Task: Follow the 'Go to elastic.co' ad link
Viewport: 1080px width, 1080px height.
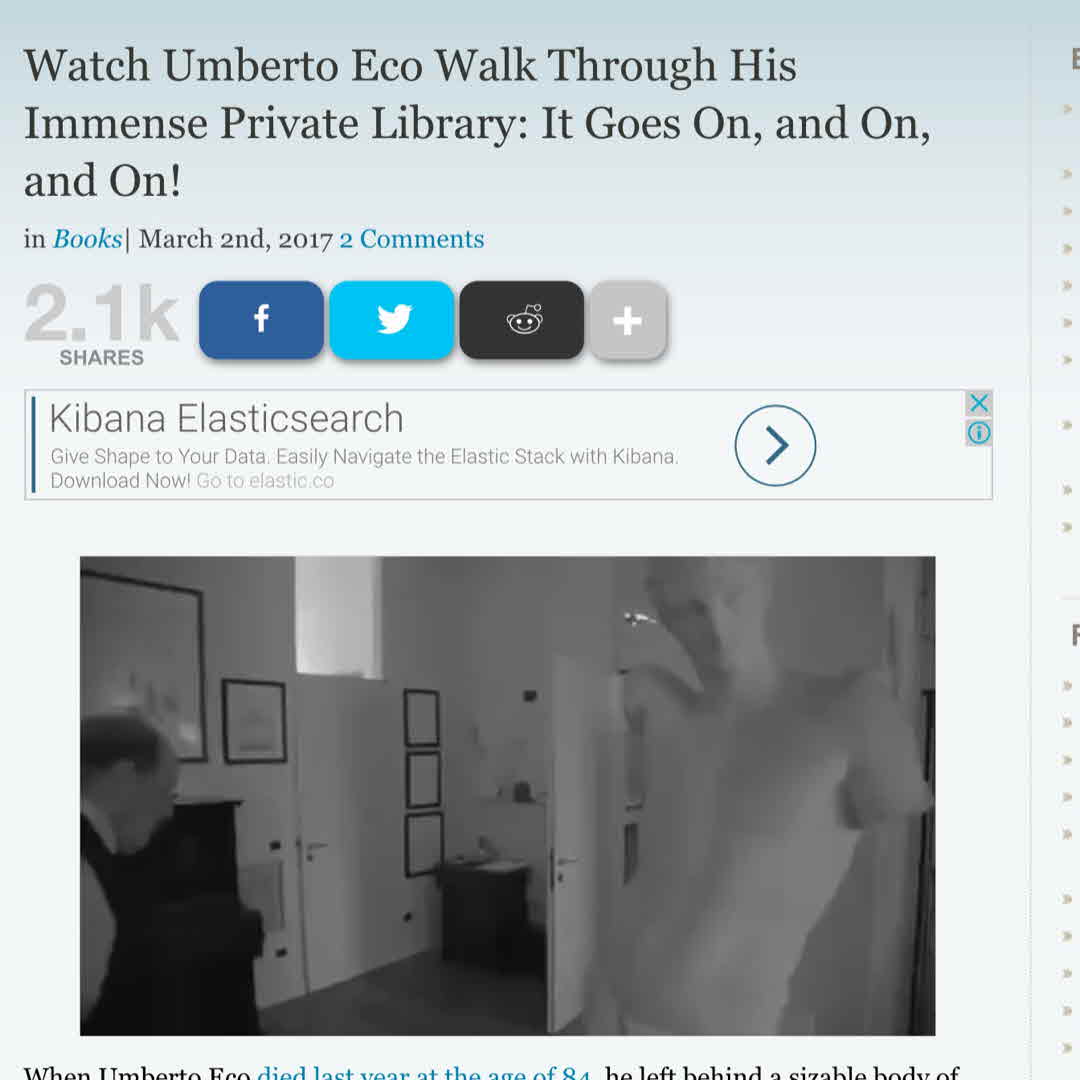Action: point(265,481)
